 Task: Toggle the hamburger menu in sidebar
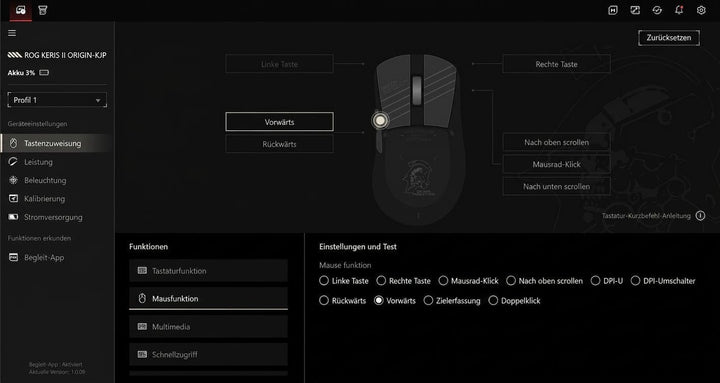coord(12,33)
